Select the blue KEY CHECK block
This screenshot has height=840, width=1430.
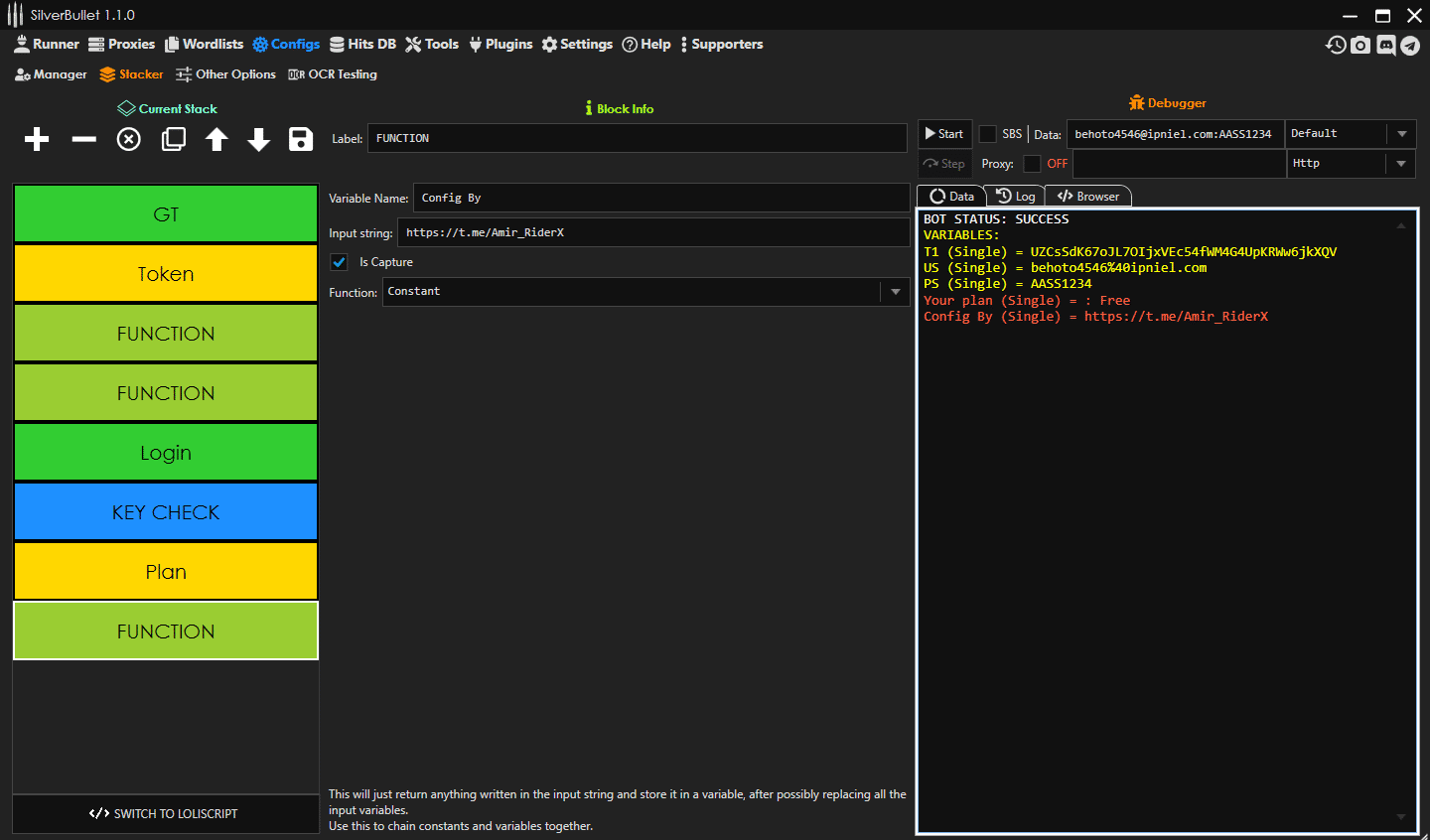click(166, 512)
